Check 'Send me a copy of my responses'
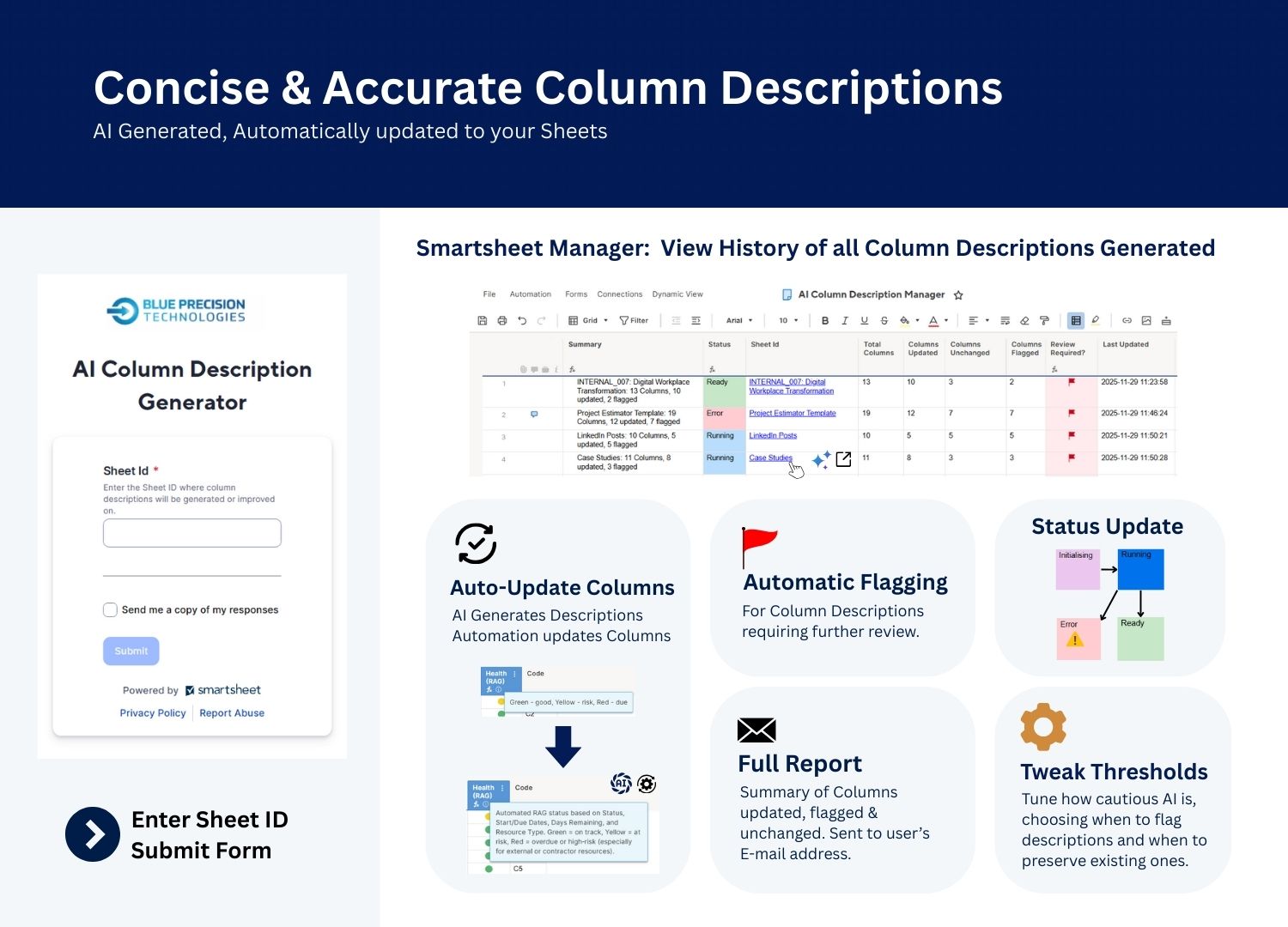This screenshot has height=927, width=1288. point(110,610)
